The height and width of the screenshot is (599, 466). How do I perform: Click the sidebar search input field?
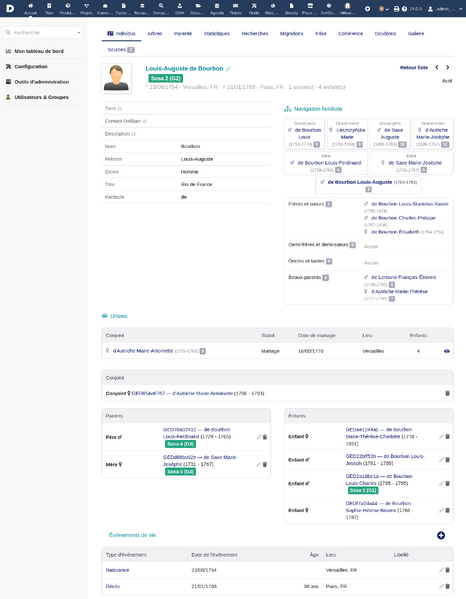[x=43, y=32]
